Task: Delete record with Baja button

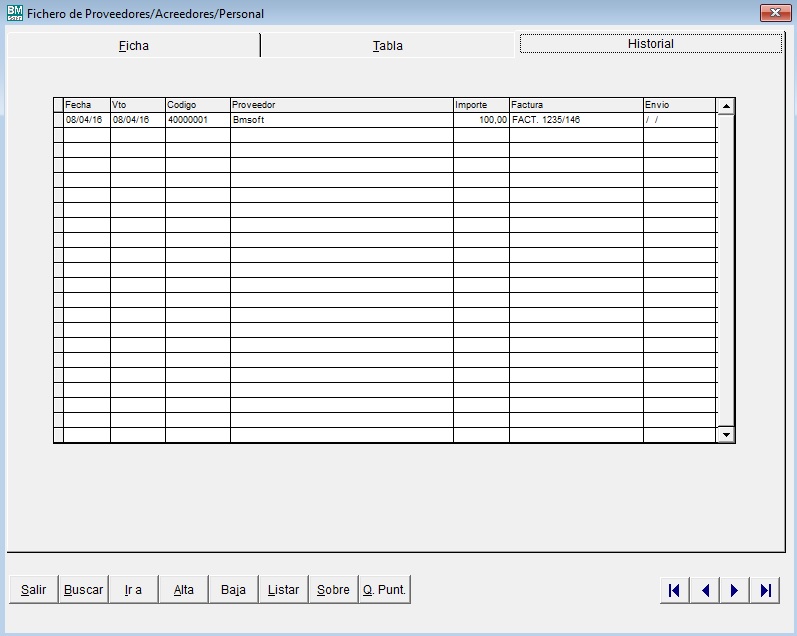Action: click(233, 590)
